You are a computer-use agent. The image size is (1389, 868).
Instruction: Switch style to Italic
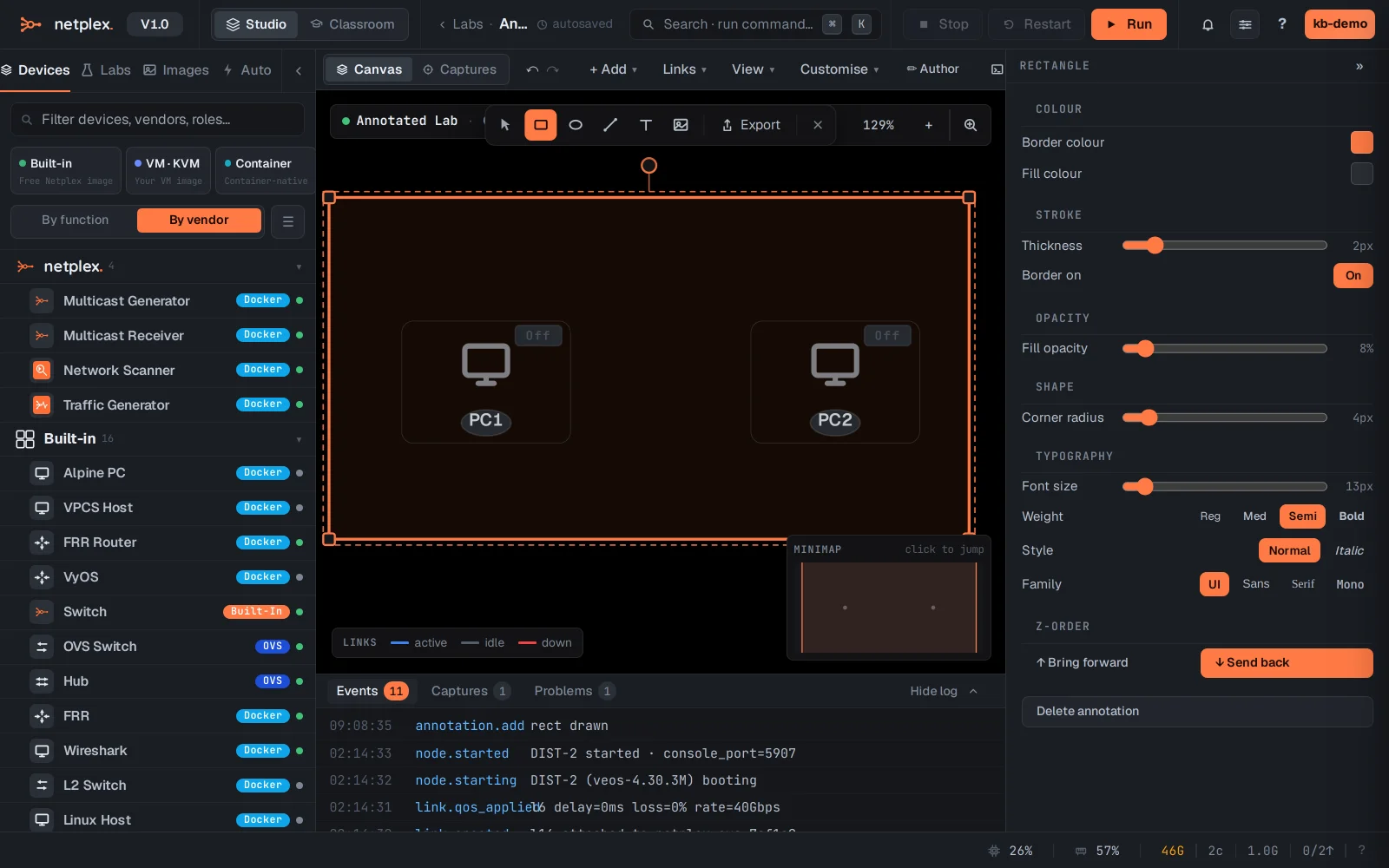click(x=1349, y=550)
